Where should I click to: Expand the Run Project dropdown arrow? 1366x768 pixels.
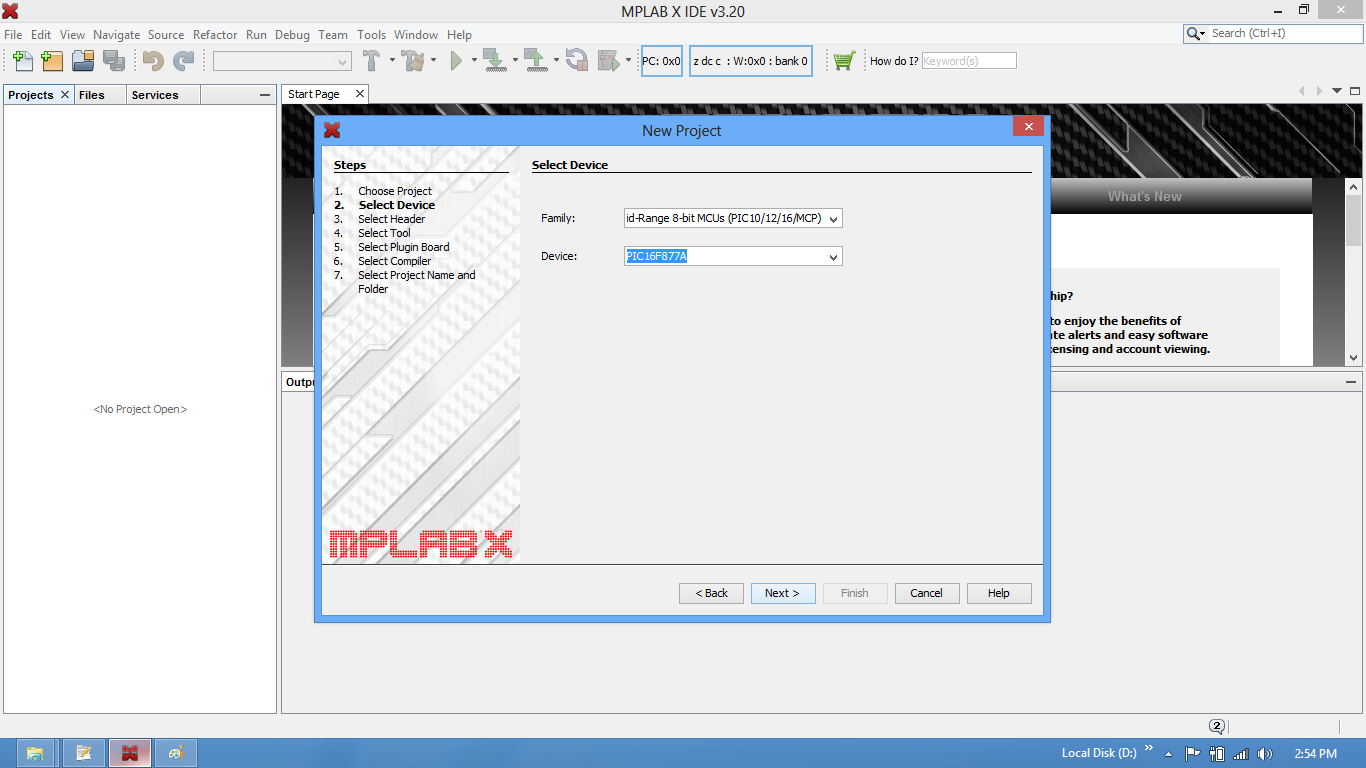point(474,61)
